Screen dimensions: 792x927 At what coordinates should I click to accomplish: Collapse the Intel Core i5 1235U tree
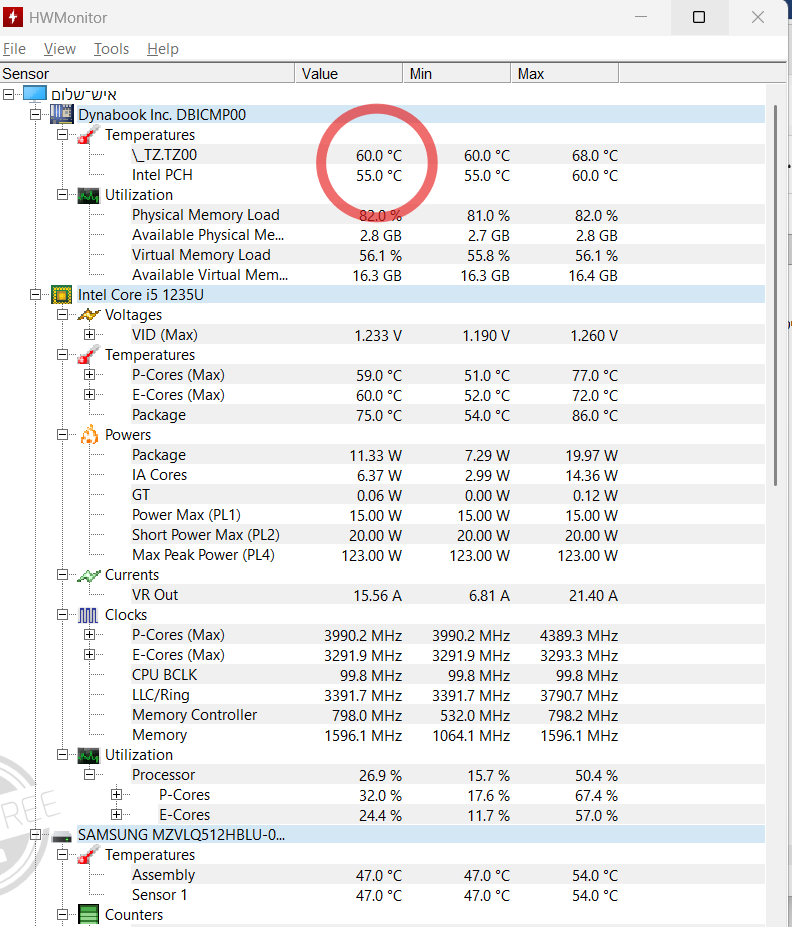(36, 295)
